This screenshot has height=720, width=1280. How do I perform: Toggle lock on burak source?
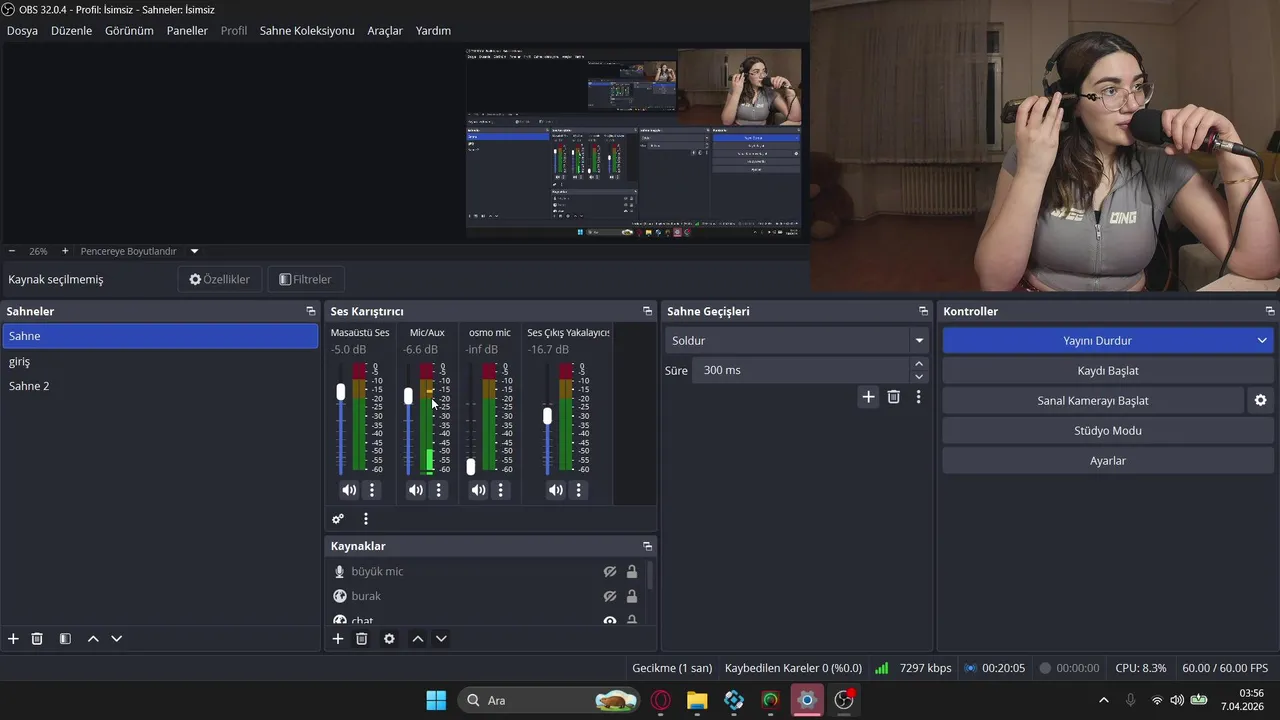pos(632,596)
